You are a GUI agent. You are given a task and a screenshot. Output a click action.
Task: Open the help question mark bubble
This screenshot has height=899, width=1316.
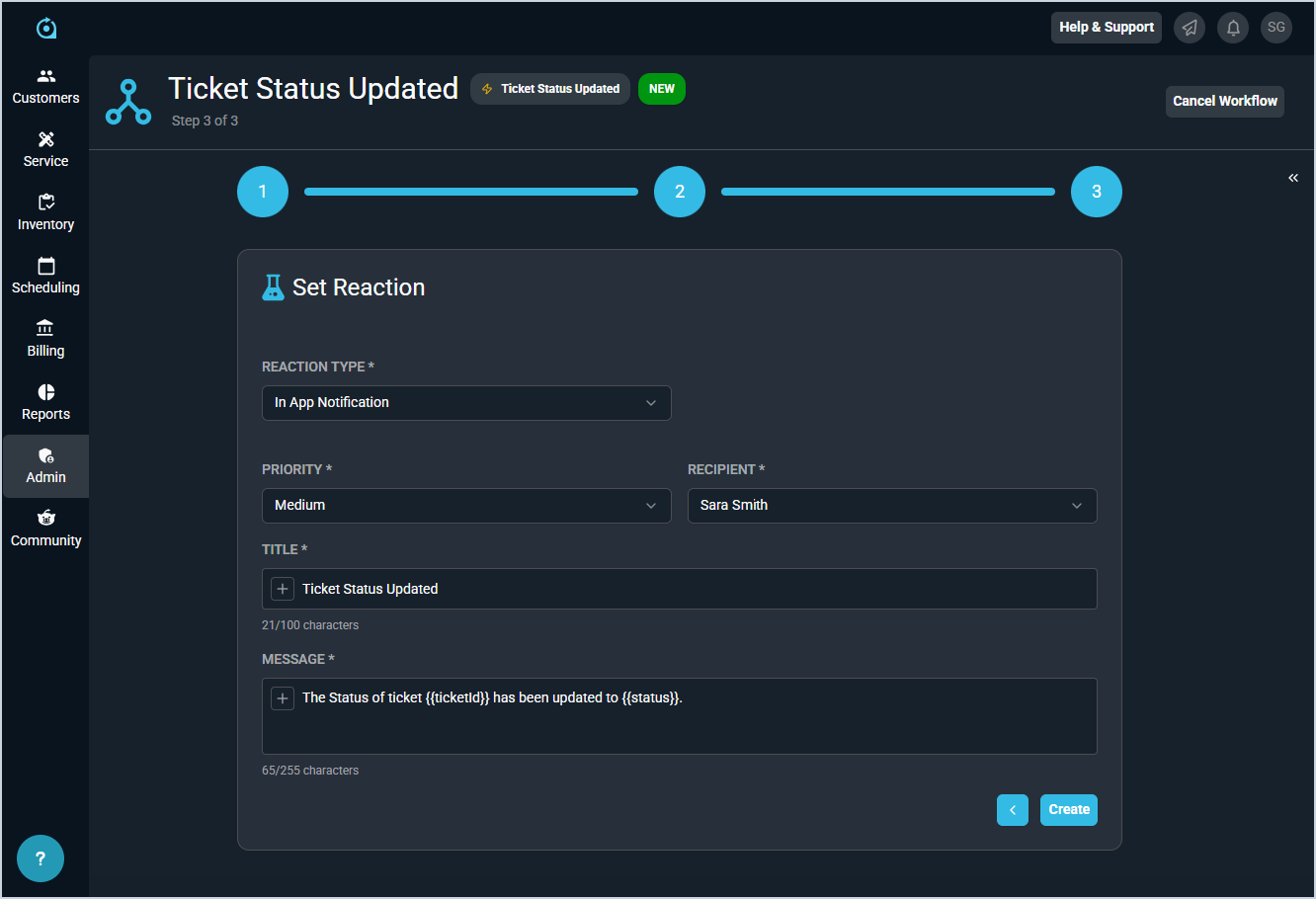(41, 858)
